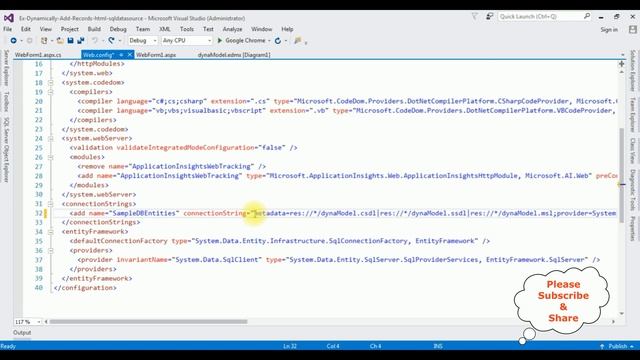Click the Save icon in toolbar

pyautogui.click(x=70, y=40)
